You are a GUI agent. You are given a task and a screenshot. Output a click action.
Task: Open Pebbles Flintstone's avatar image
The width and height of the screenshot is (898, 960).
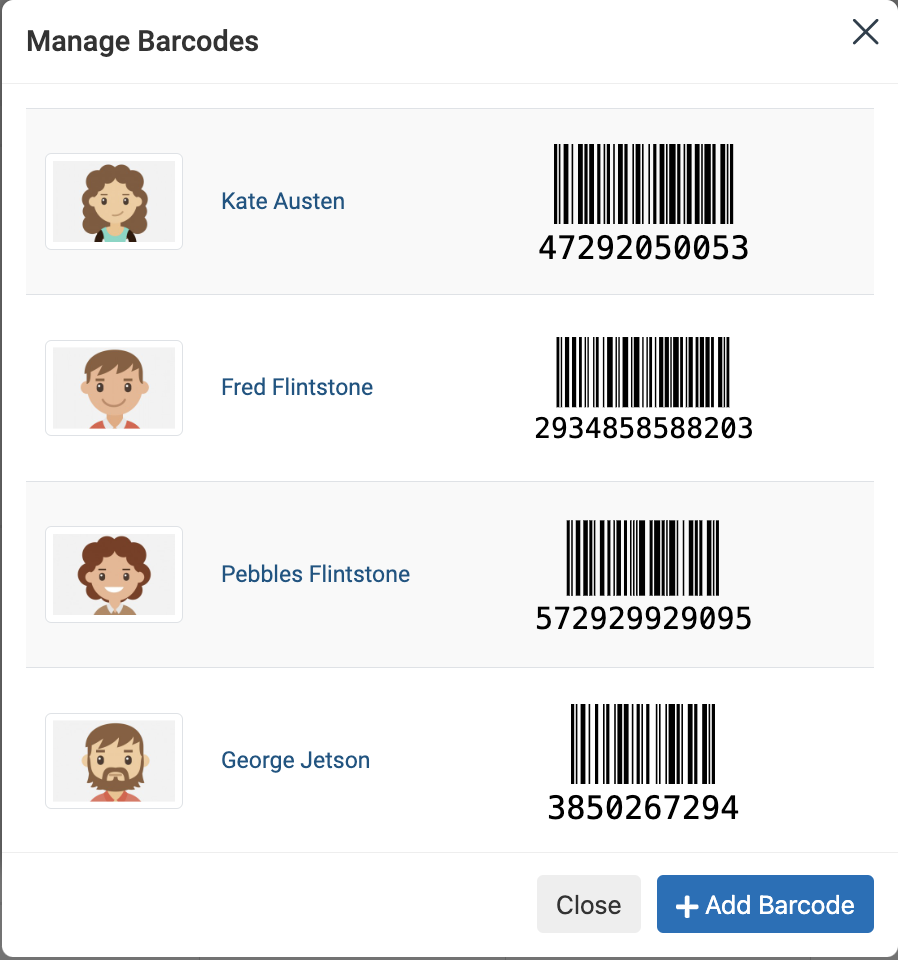coord(114,574)
